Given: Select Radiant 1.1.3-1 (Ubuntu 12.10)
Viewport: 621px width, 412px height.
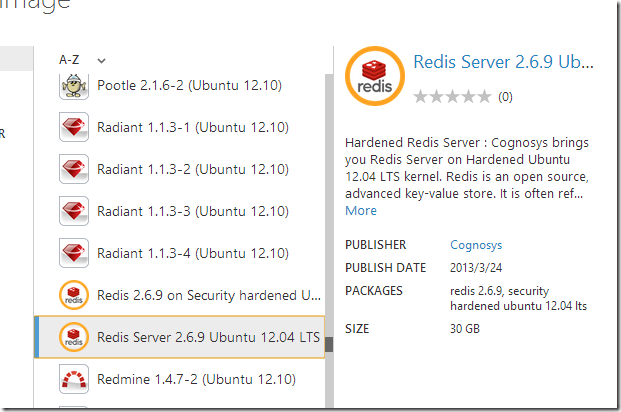Looking at the screenshot, I should pos(193,128).
